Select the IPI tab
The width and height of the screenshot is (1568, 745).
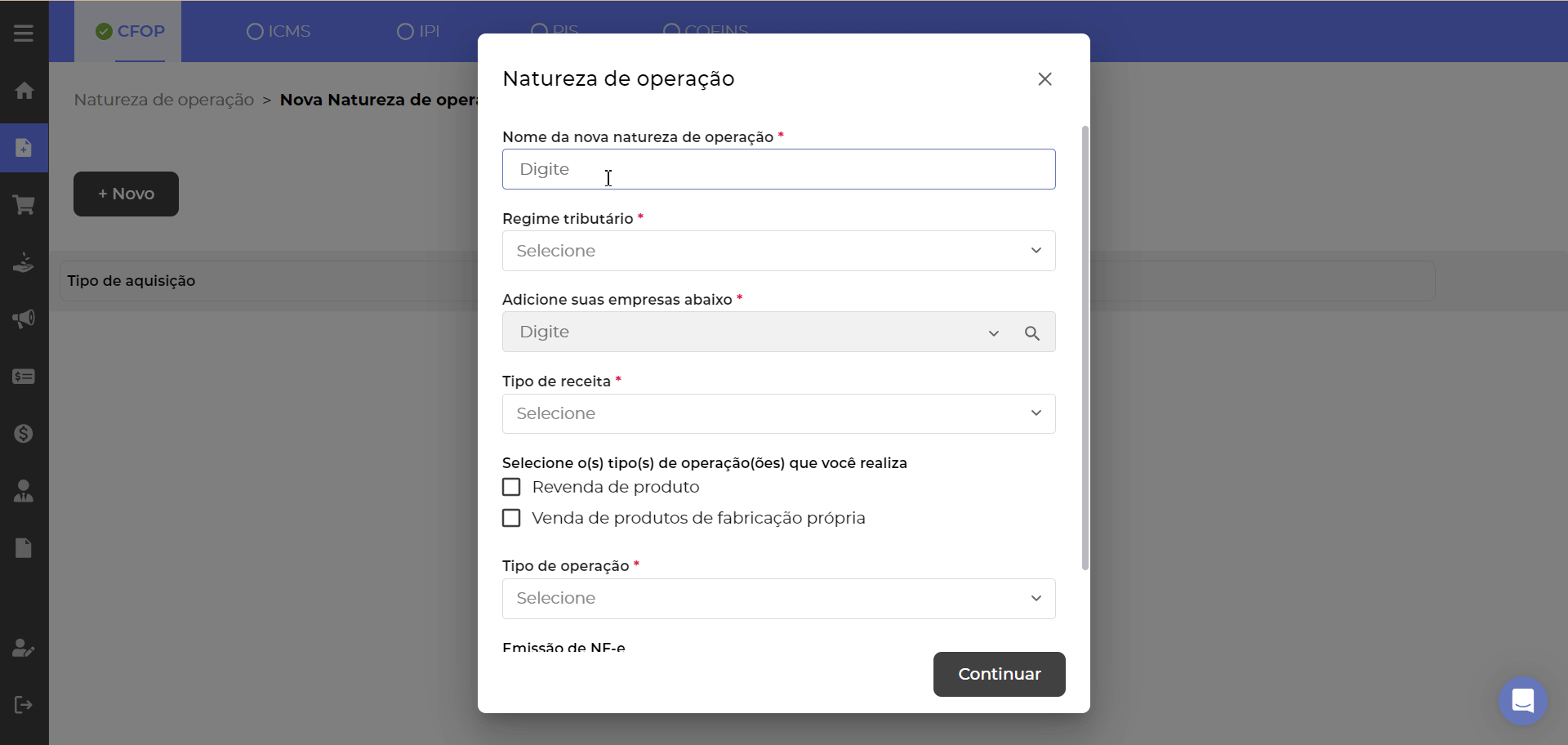[x=418, y=32]
